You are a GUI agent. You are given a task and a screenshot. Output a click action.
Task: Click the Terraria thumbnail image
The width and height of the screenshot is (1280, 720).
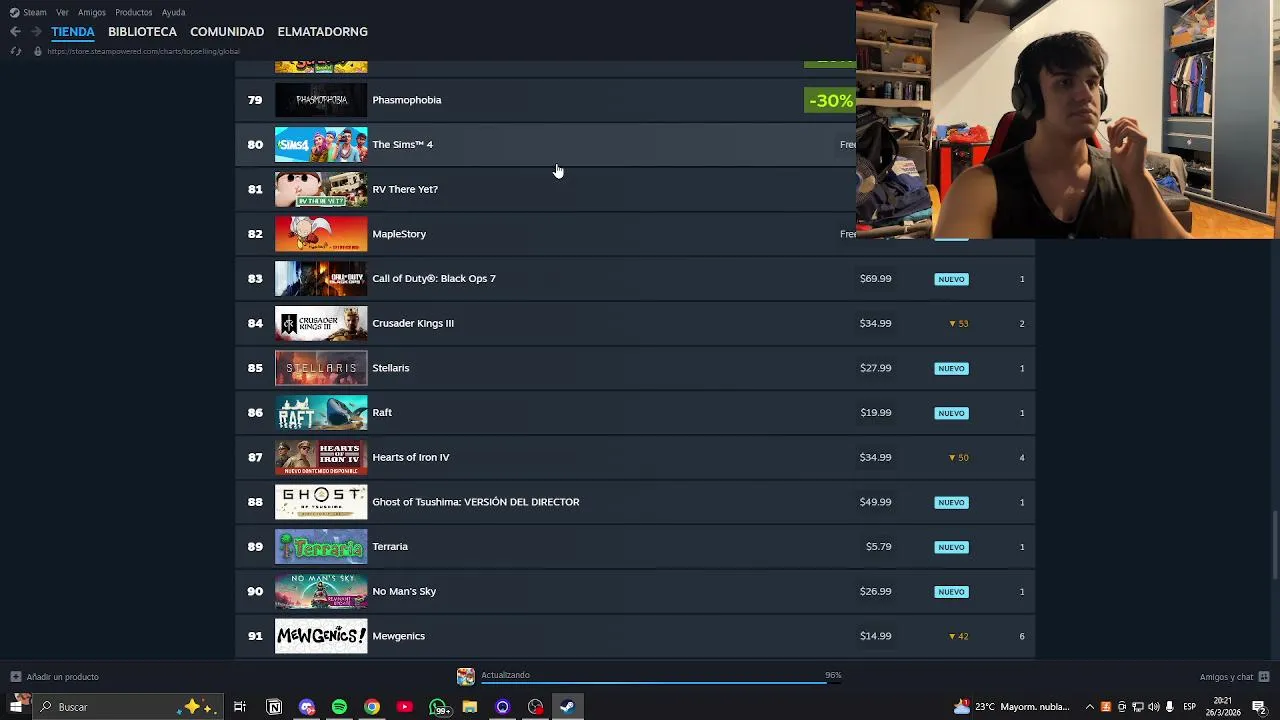coord(321,547)
